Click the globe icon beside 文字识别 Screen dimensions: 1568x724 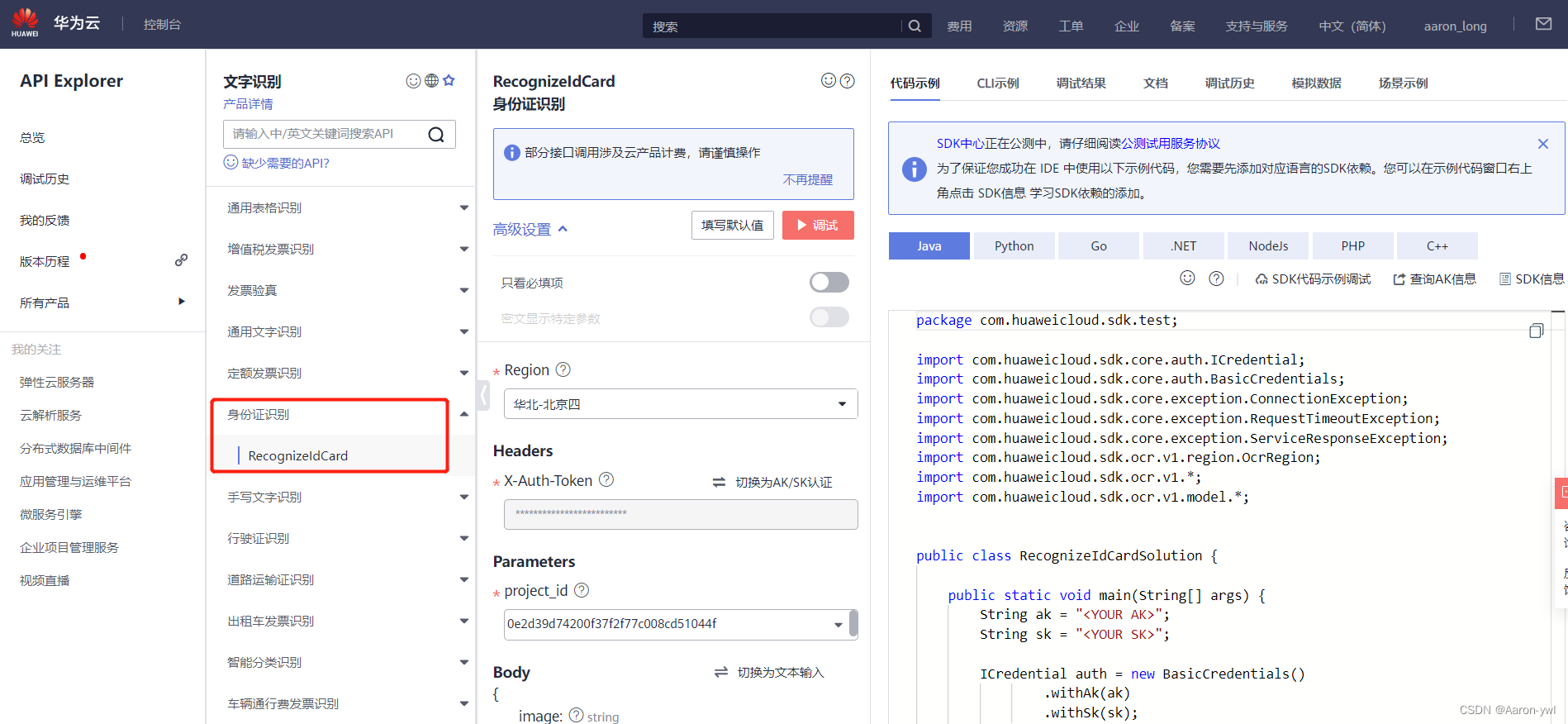[431, 81]
